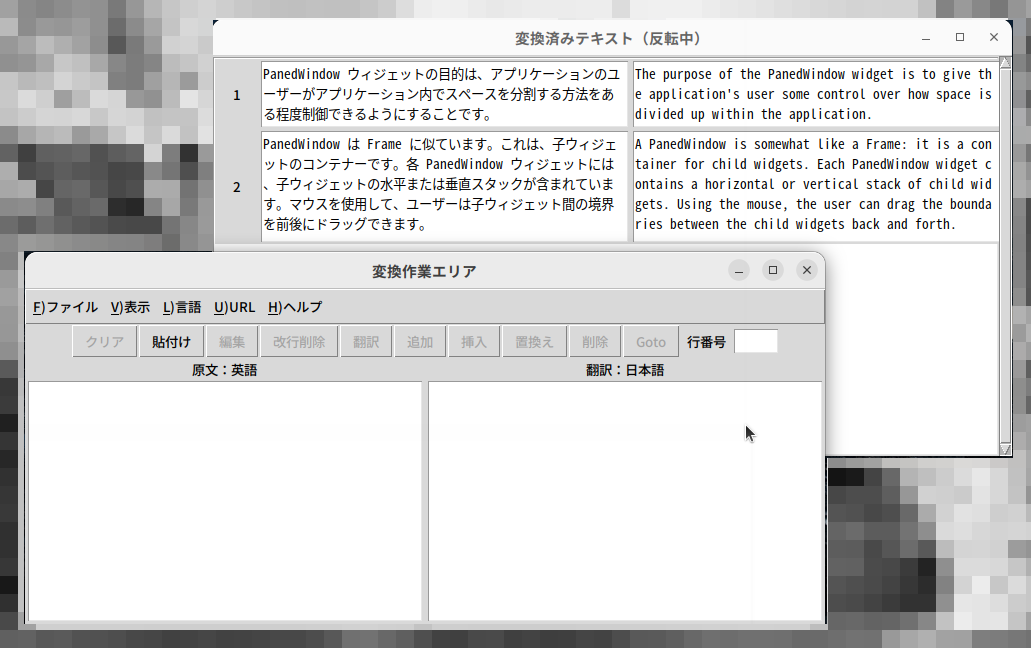Open the V)表示 menu
1031x648 pixels.
pos(130,307)
